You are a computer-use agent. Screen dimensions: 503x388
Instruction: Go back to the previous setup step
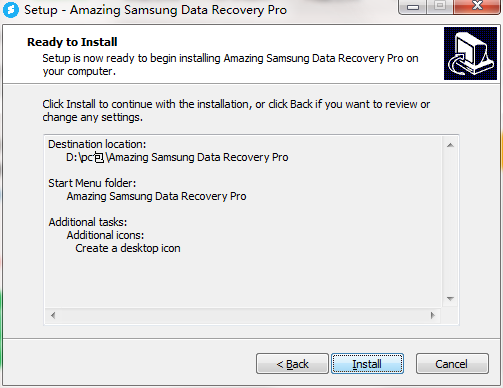[x=292, y=364]
